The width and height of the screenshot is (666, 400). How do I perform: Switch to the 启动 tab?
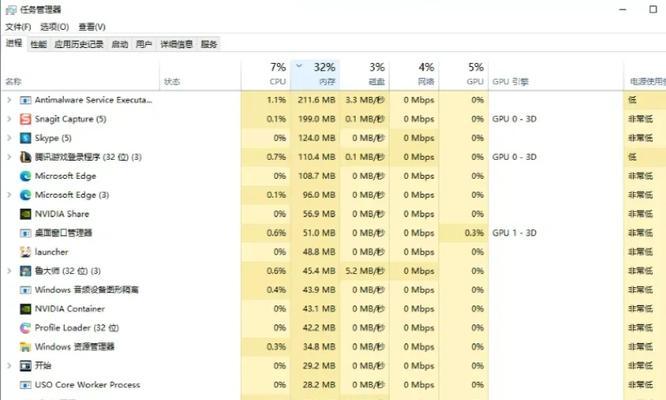tap(119, 44)
